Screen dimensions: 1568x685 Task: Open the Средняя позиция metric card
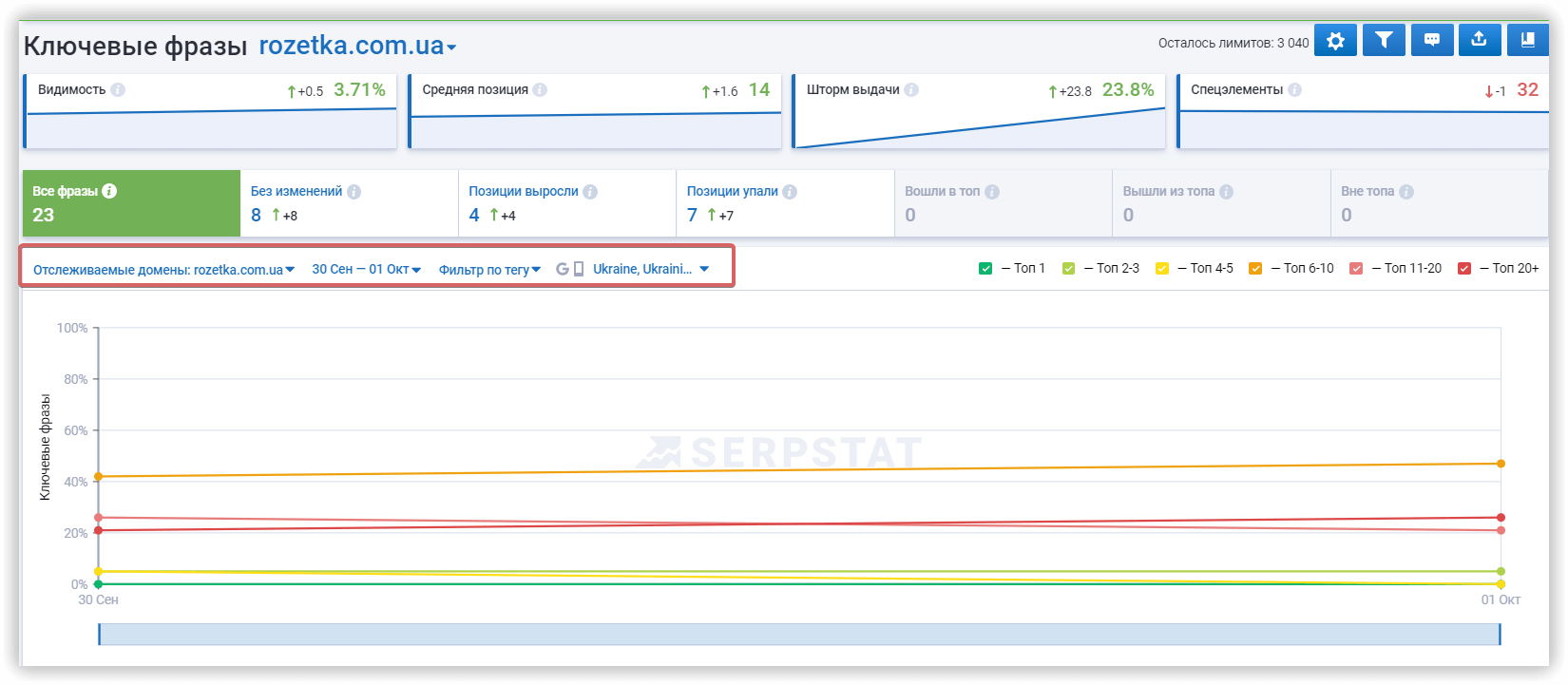point(595,111)
